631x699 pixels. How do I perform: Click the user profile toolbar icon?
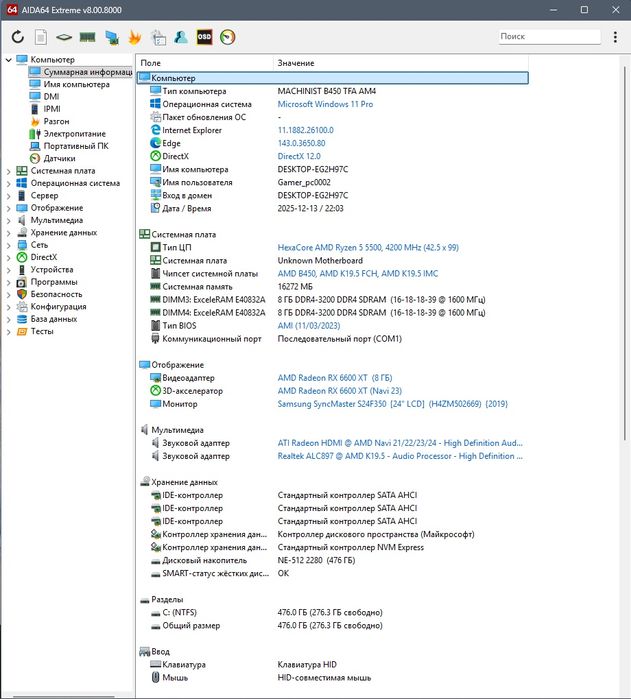pos(181,37)
